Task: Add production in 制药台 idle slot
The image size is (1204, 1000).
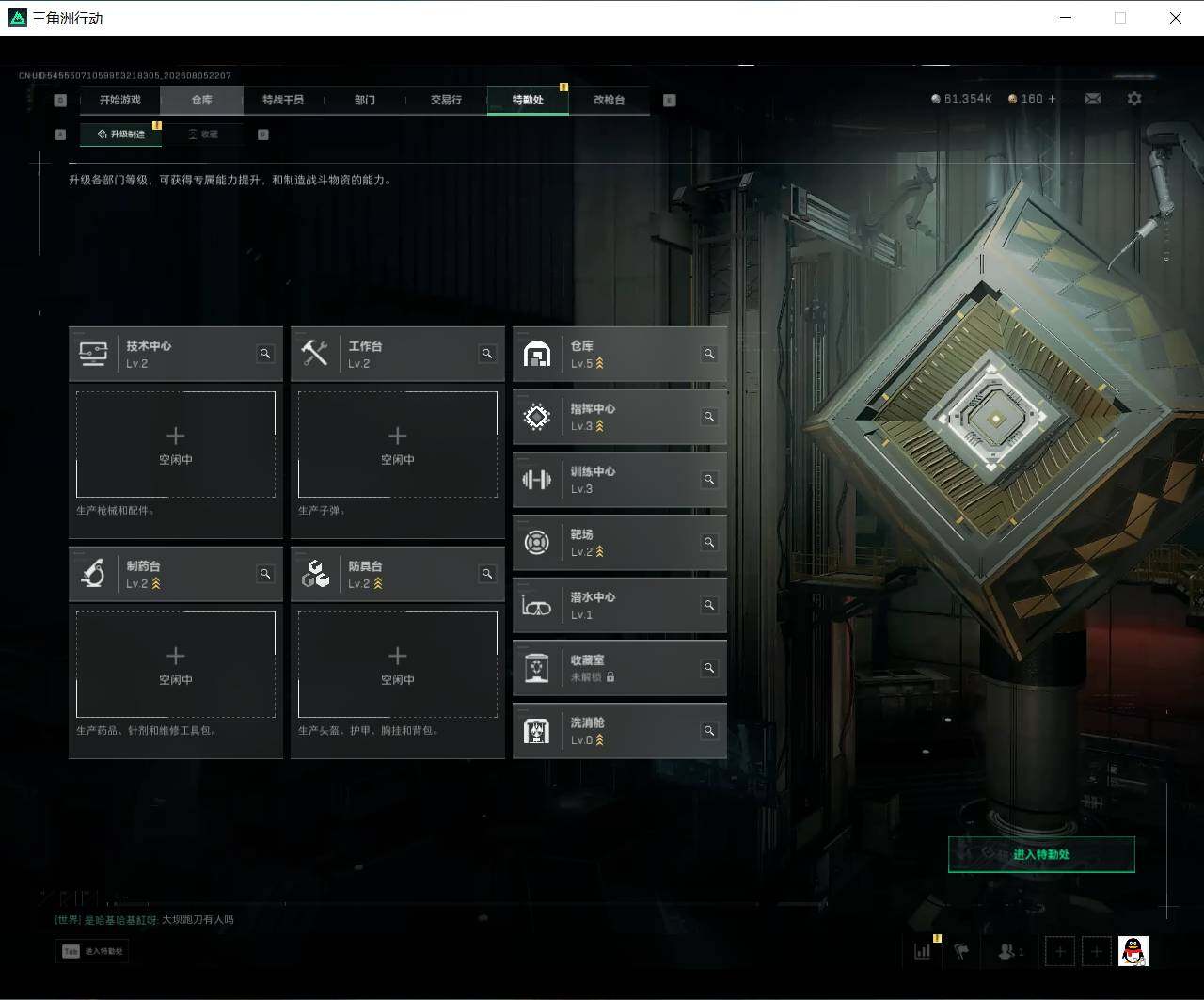Action: [x=176, y=664]
